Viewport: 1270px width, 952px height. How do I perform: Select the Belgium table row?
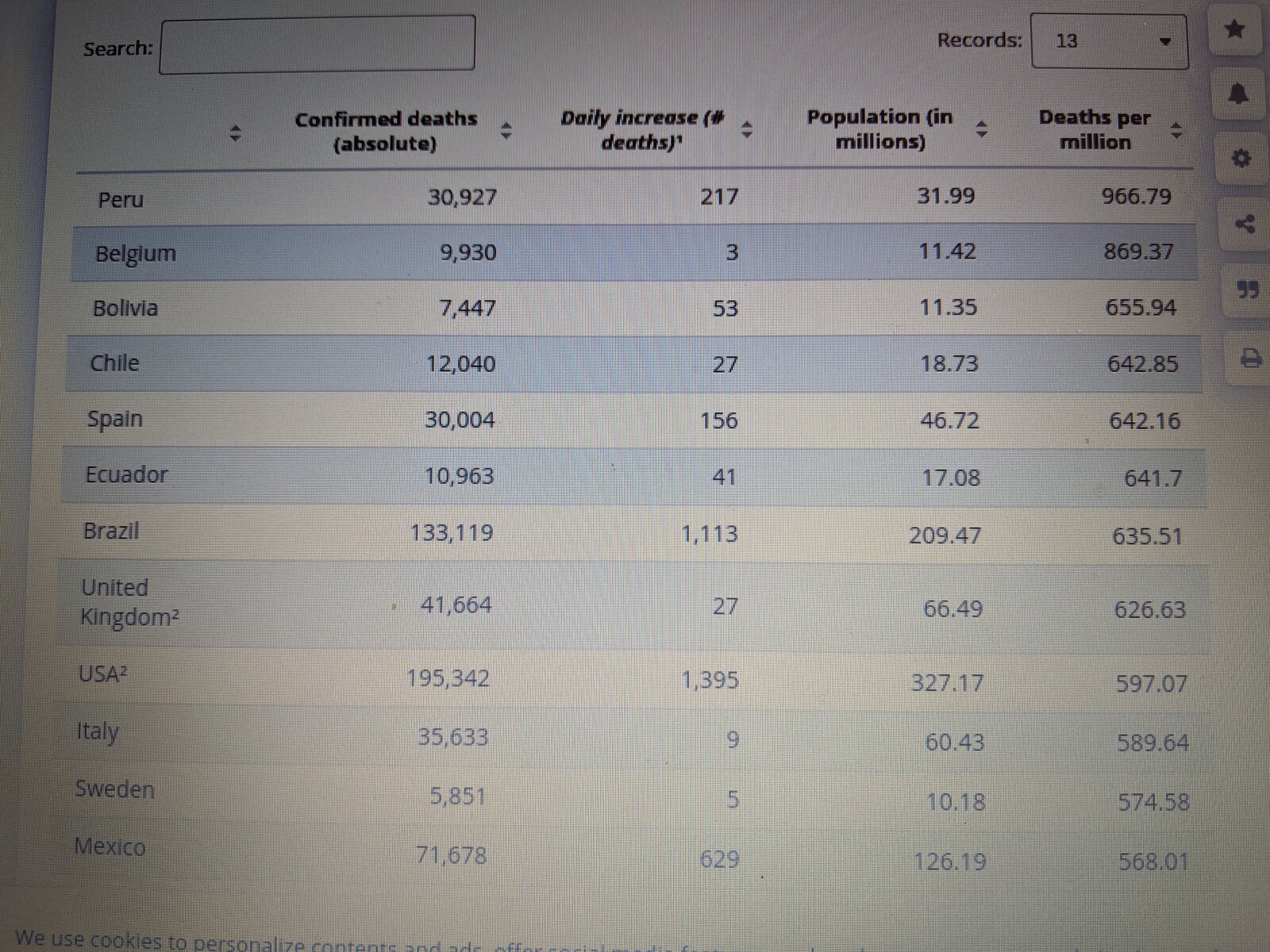(x=633, y=252)
